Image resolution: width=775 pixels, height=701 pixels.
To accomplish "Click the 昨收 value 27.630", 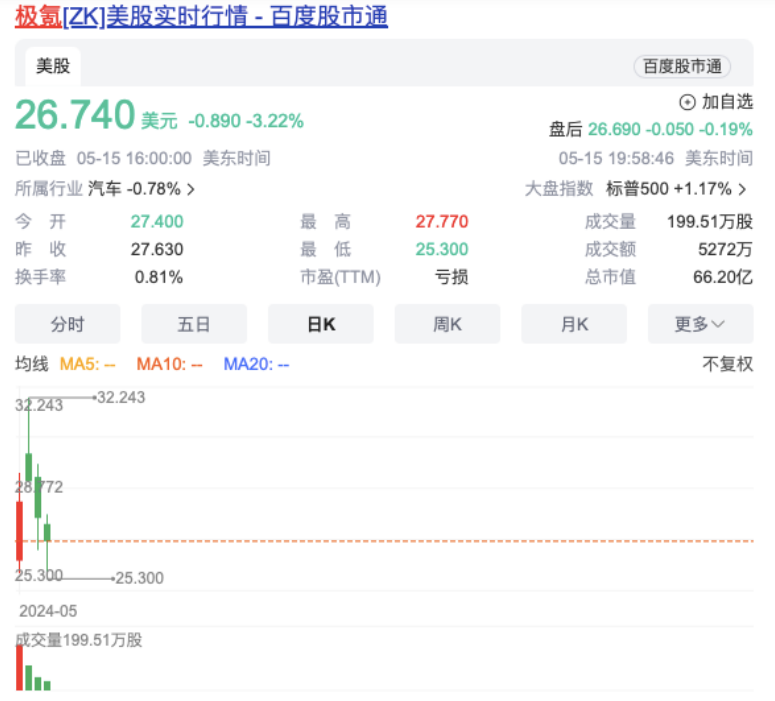I will (157, 249).
